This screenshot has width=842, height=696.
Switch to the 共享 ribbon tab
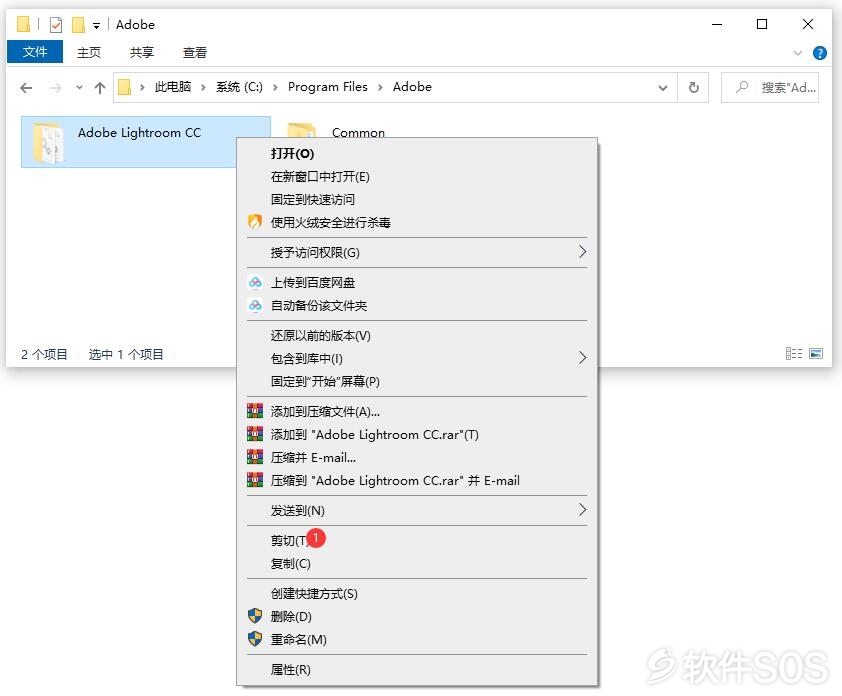pyautogui.click(x=142, y=52)
